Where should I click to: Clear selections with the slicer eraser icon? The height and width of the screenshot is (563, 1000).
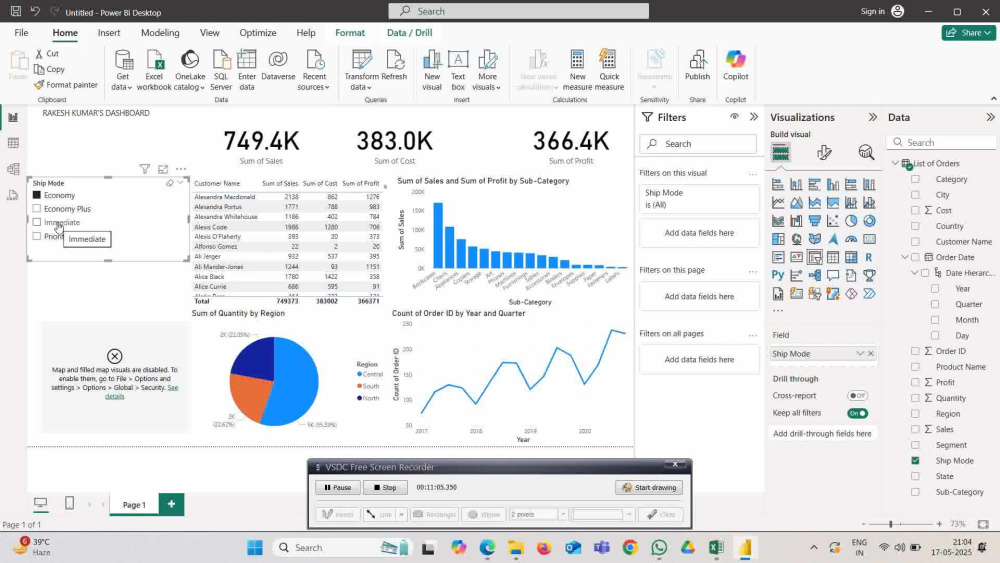coord(170,183)
